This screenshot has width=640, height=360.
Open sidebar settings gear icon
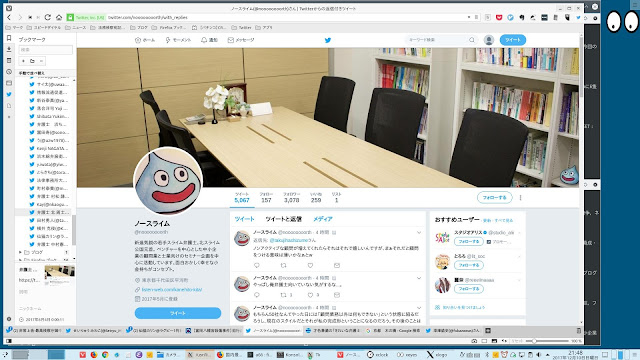(x=9, y=319)
